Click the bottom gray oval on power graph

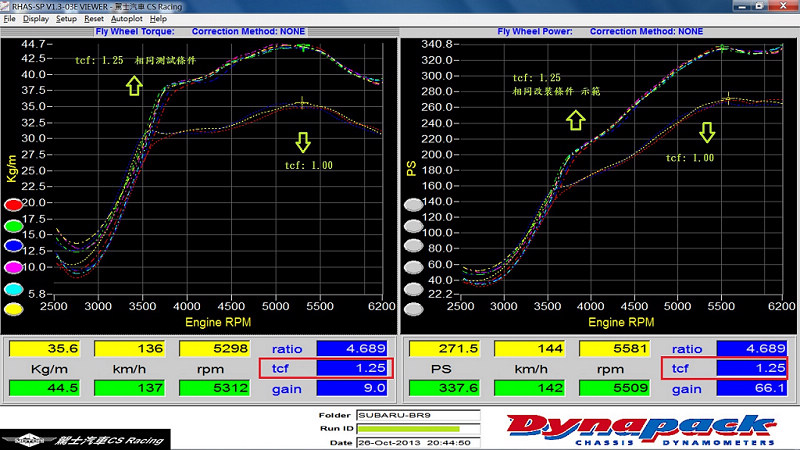(x=413, y=308)
